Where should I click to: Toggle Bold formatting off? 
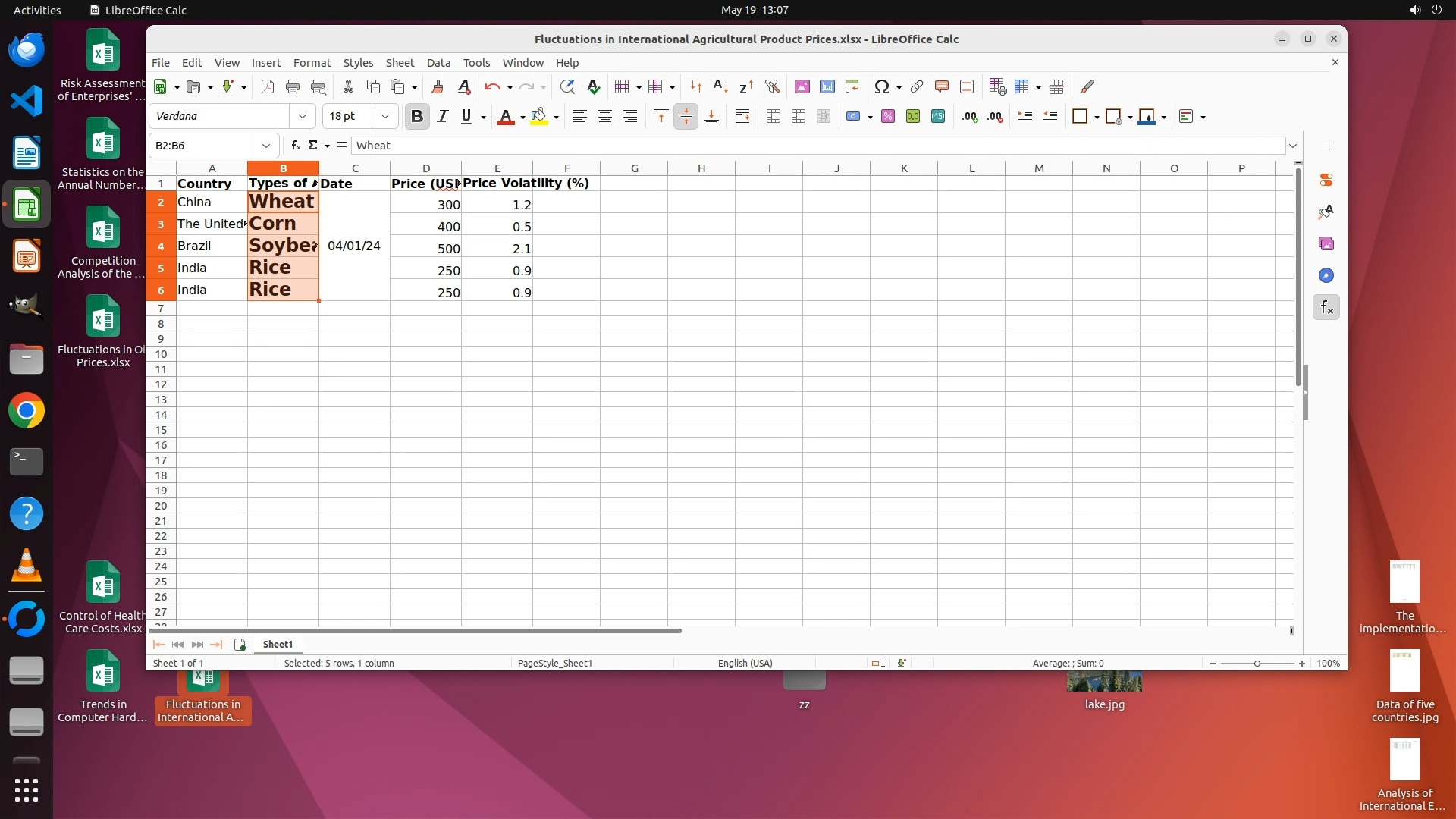coord(416,116)
